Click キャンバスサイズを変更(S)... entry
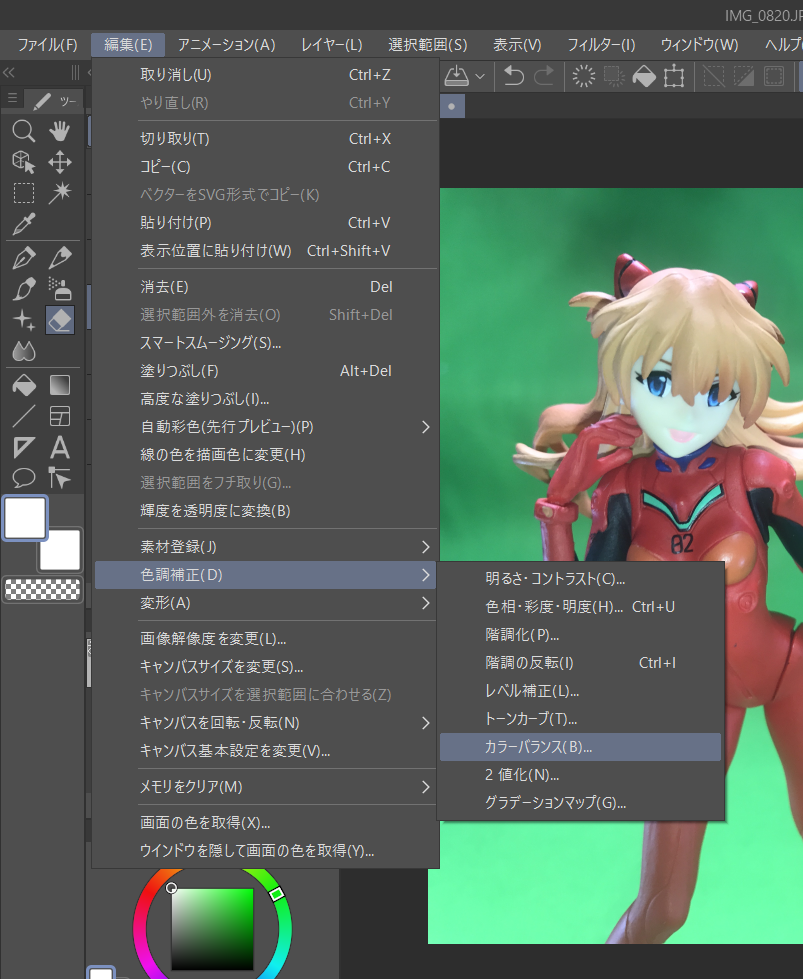The width and height of the screenshot is (803, 979). [x=266, y=667]
